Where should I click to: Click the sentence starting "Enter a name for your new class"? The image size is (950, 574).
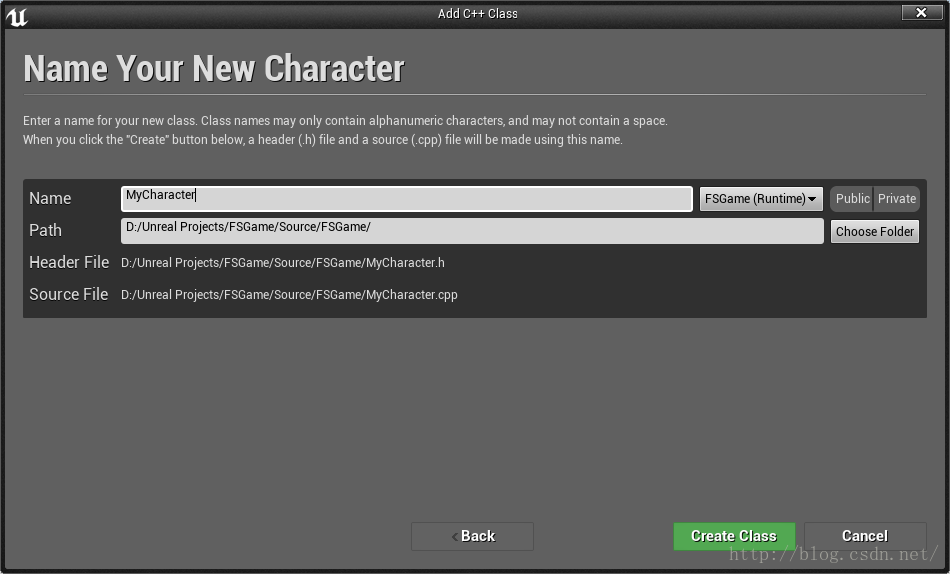[x=345, y=121]
